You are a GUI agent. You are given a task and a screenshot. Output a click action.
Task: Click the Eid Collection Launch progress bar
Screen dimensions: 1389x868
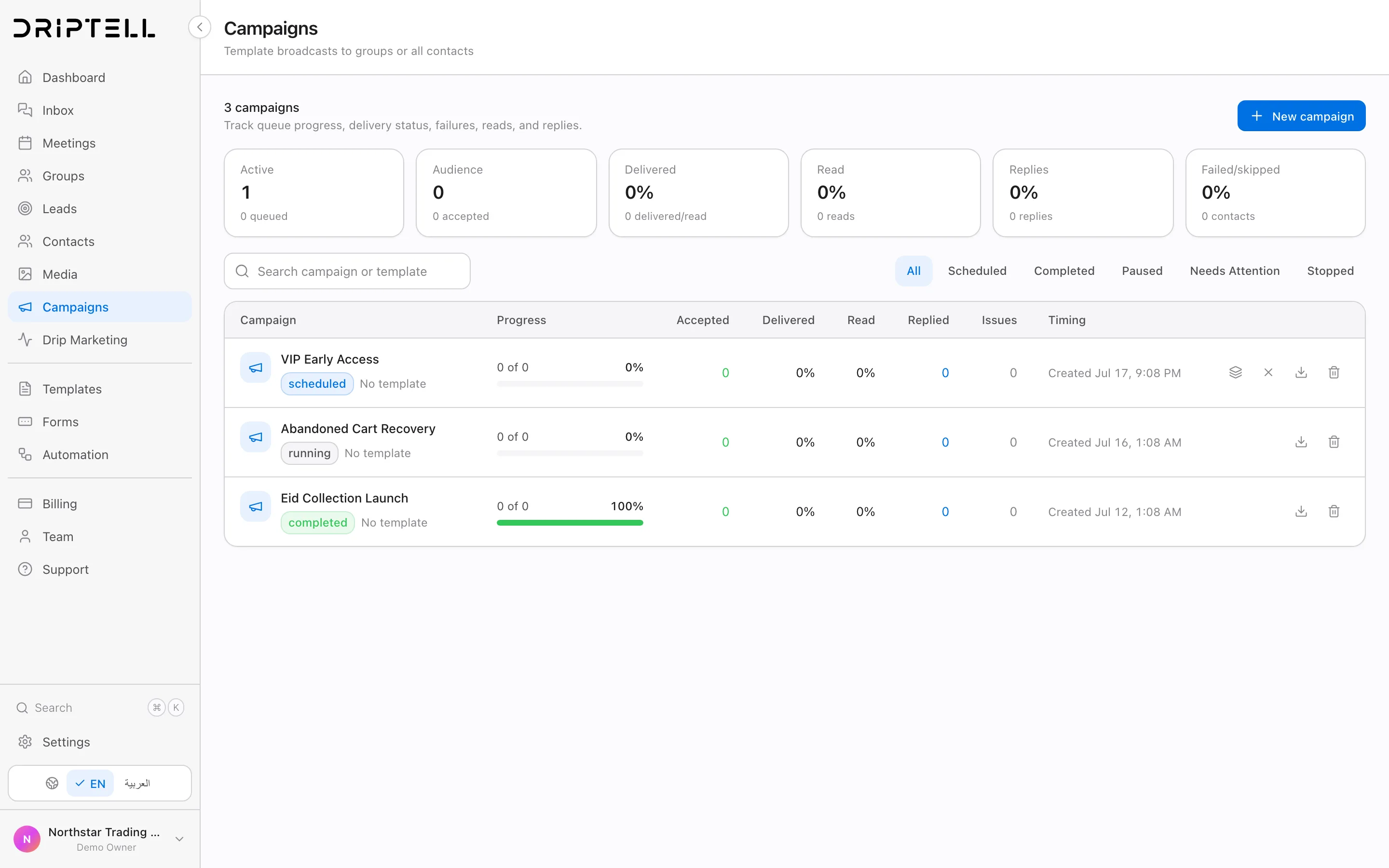click(570, 522)
